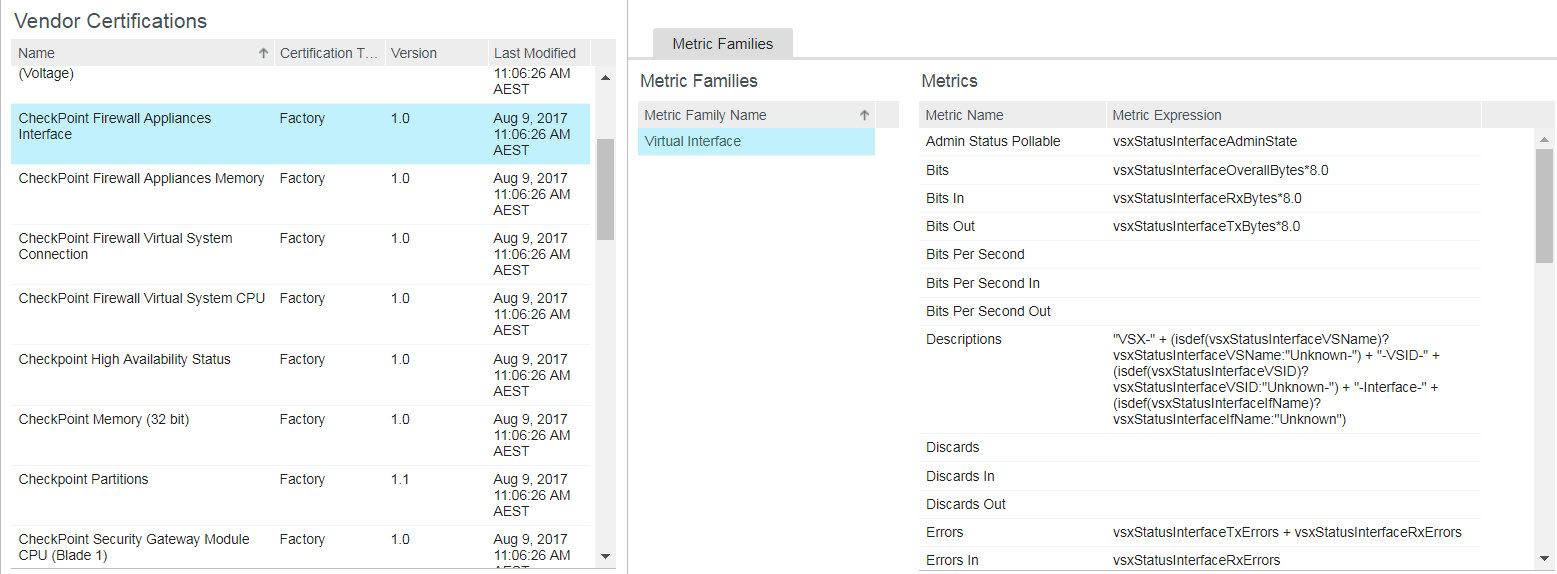Click the Admin Status Pollable metric

coord(993,141)
